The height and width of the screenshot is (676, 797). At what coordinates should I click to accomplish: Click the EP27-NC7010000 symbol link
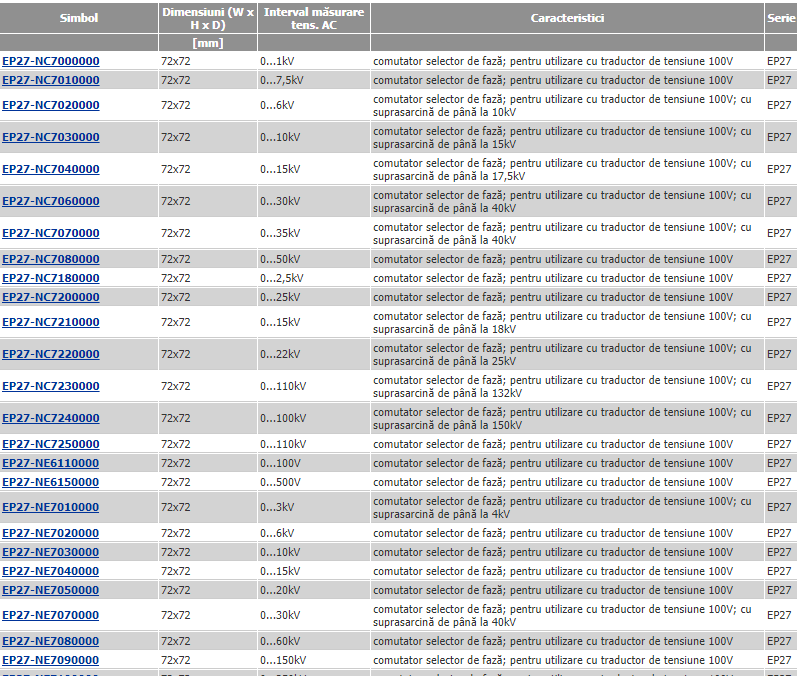(x=51, y=80)
